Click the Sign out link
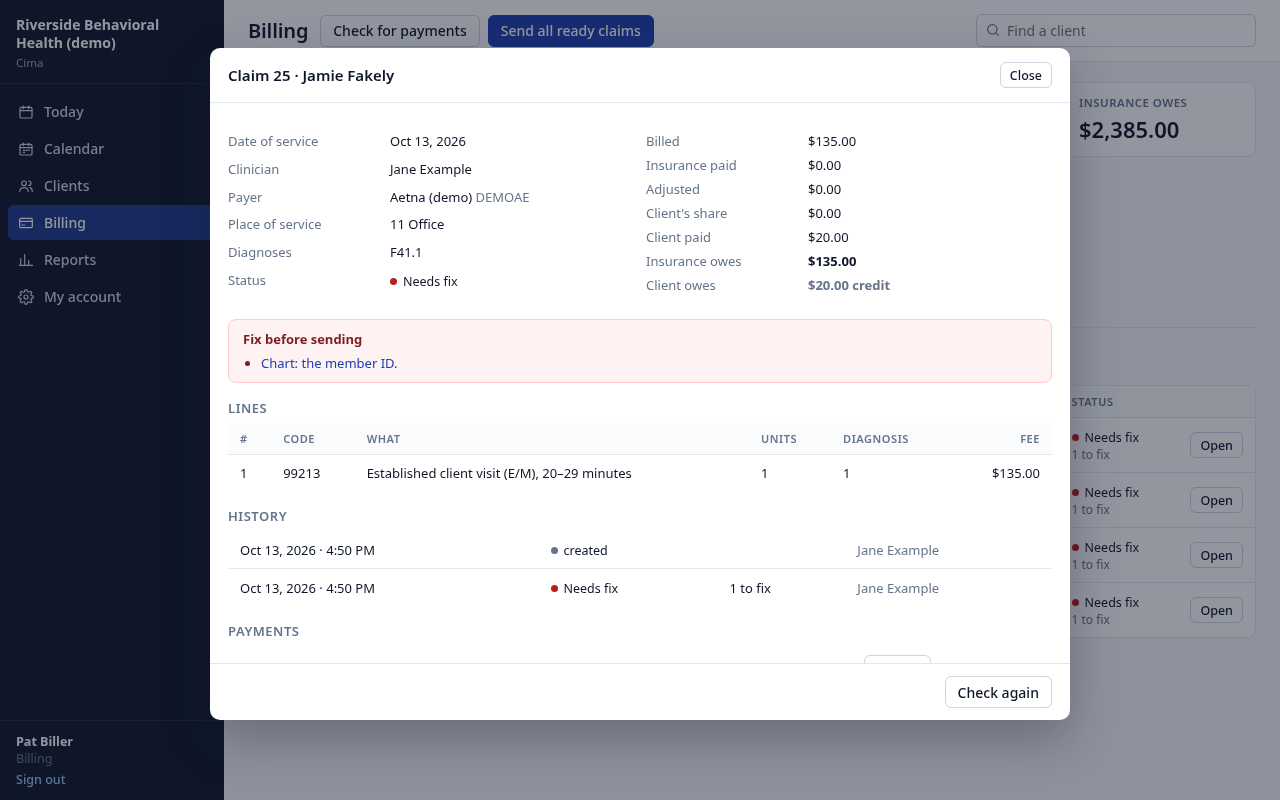This screenshot has height=800, width=1280. (x=41, y=779)
